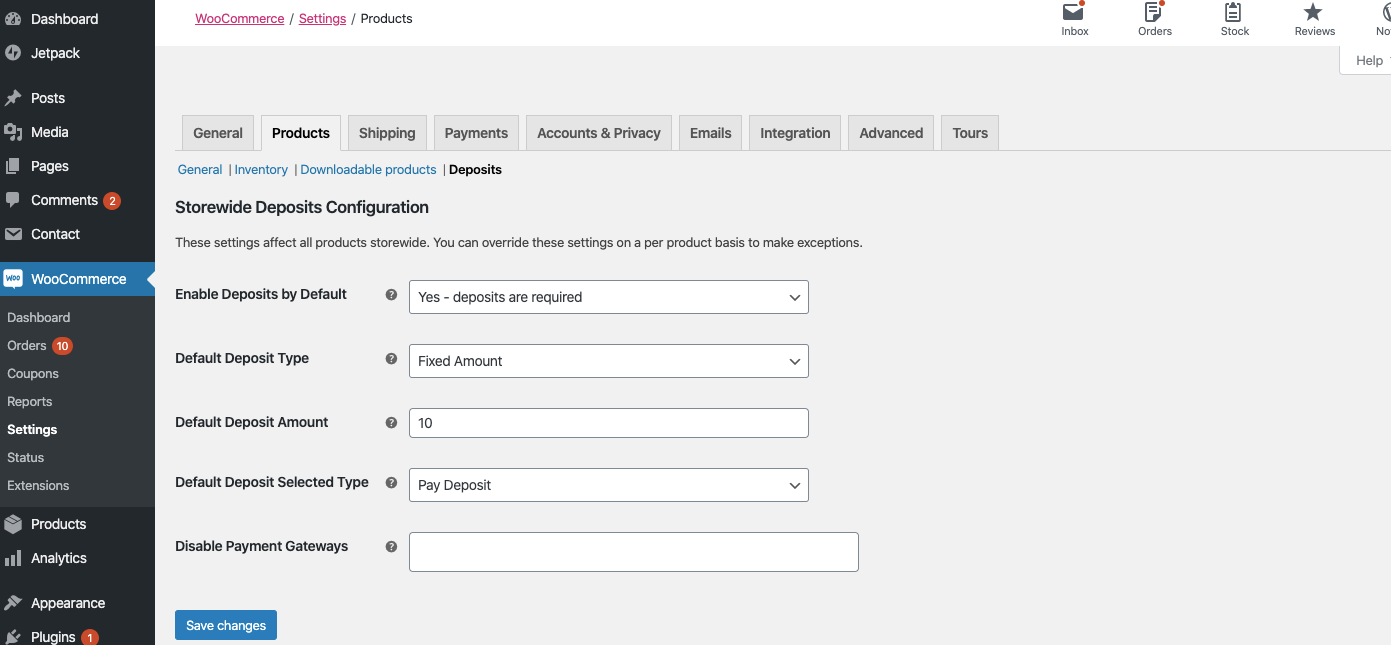Switch to the Shipping tab

tap(387, 133)
